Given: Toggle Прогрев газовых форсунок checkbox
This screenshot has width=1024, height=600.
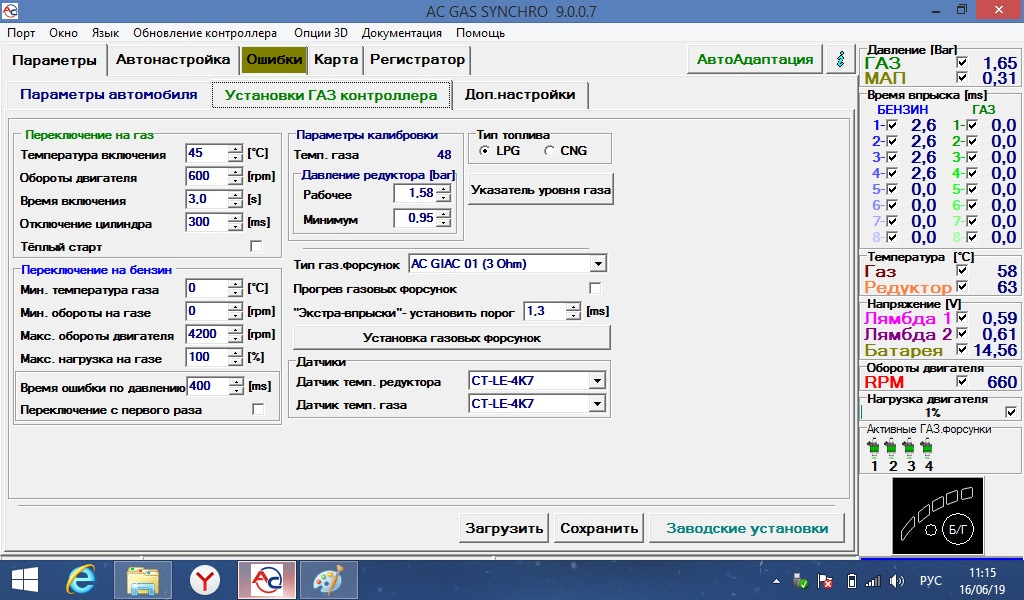Looking at the screenshot, I should (594, 288).
